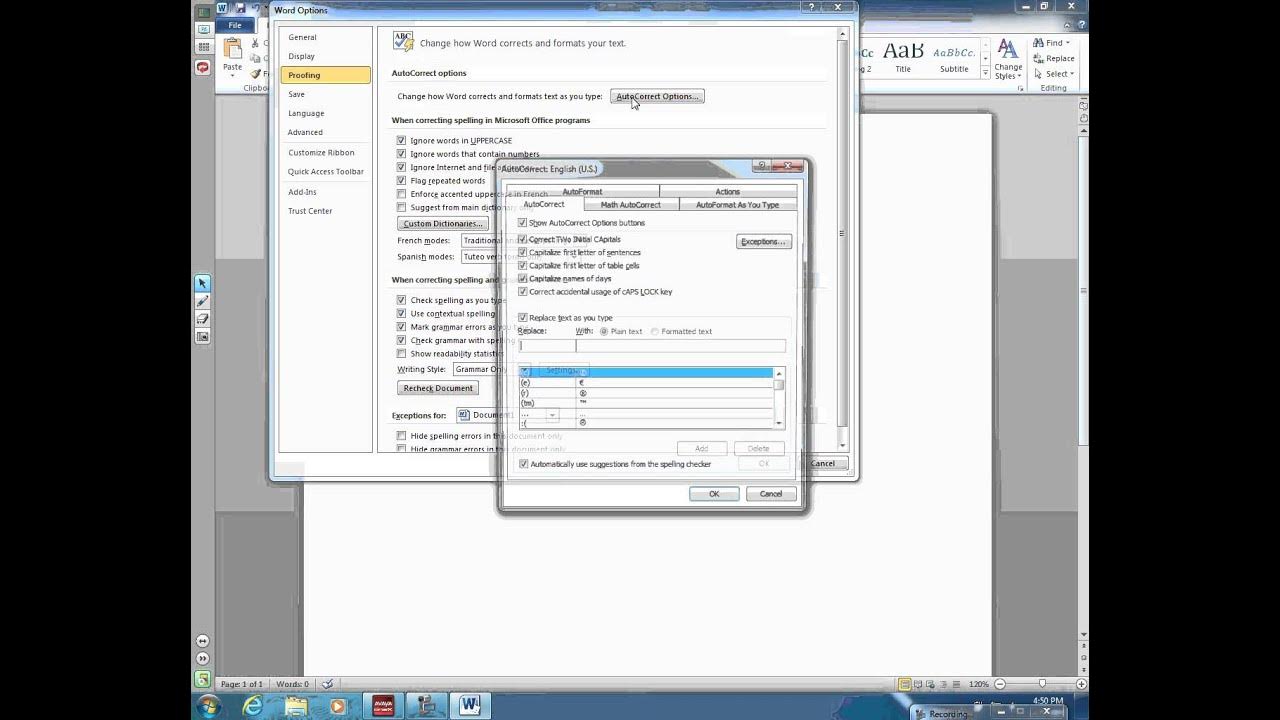1280x720 pixels.
Task: Open Windows Explorer folder on taskbar
Action: point(298,705)
